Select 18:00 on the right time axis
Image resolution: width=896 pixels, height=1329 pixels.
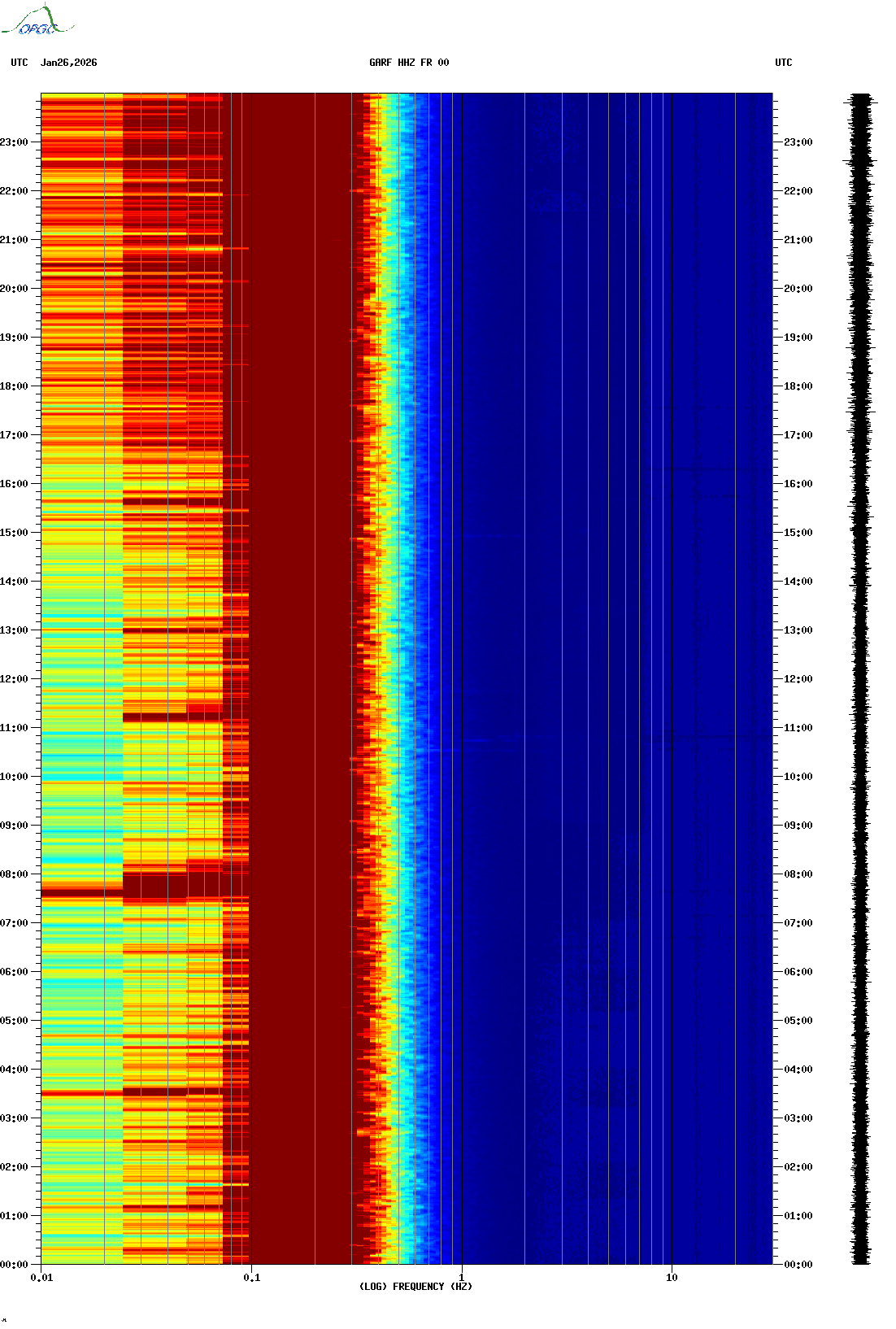click(x=798, y=386)
